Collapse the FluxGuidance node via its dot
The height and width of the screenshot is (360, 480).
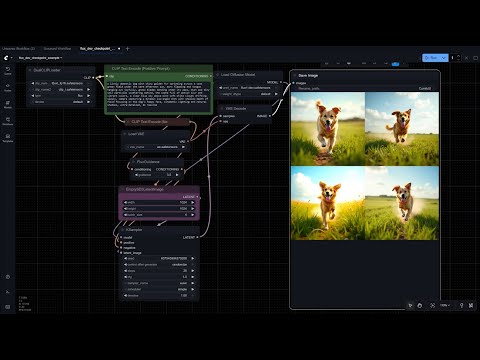(133, 162)
